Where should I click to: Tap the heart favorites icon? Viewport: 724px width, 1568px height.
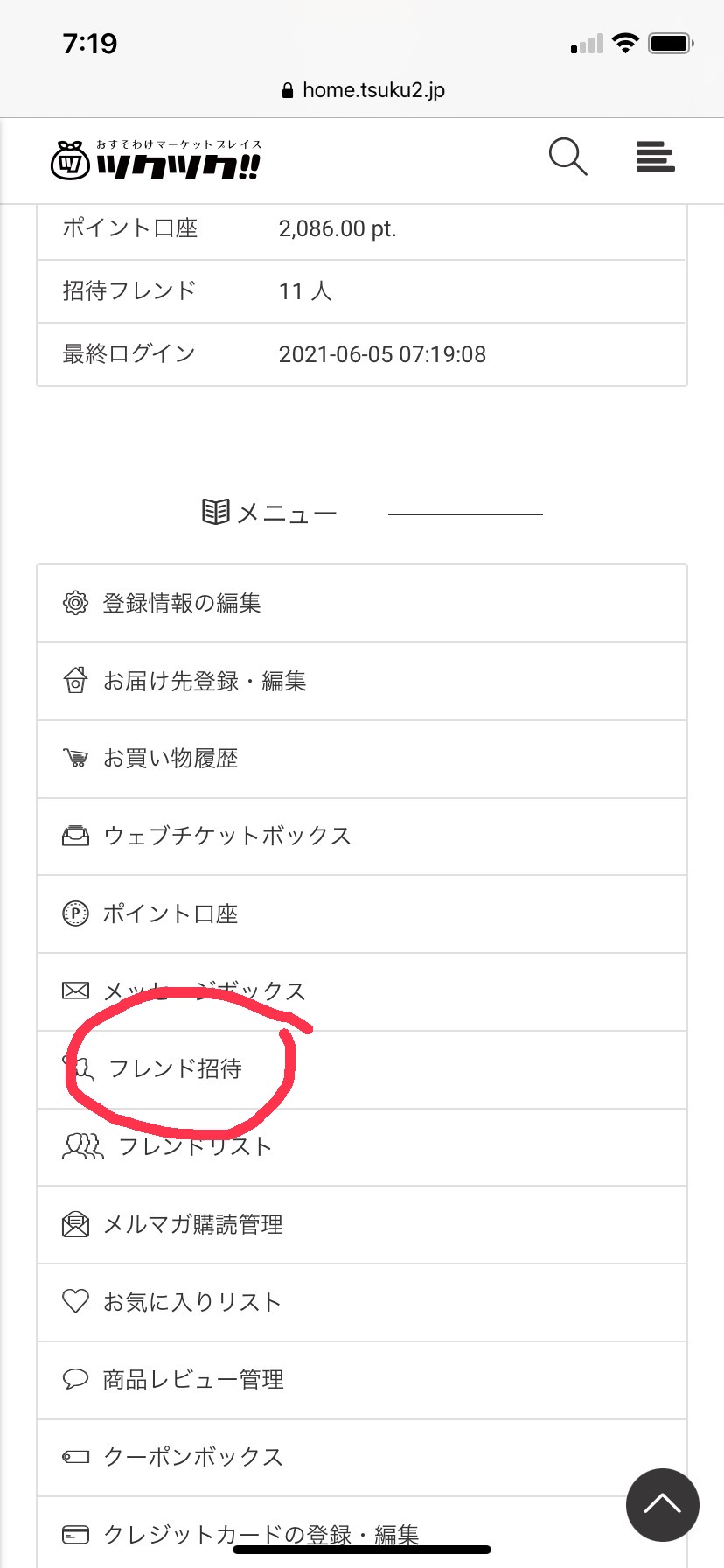tap(76, 1301)
